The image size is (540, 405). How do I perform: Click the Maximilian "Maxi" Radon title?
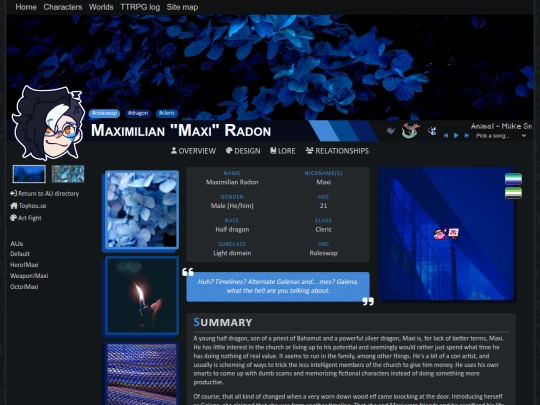181,131
